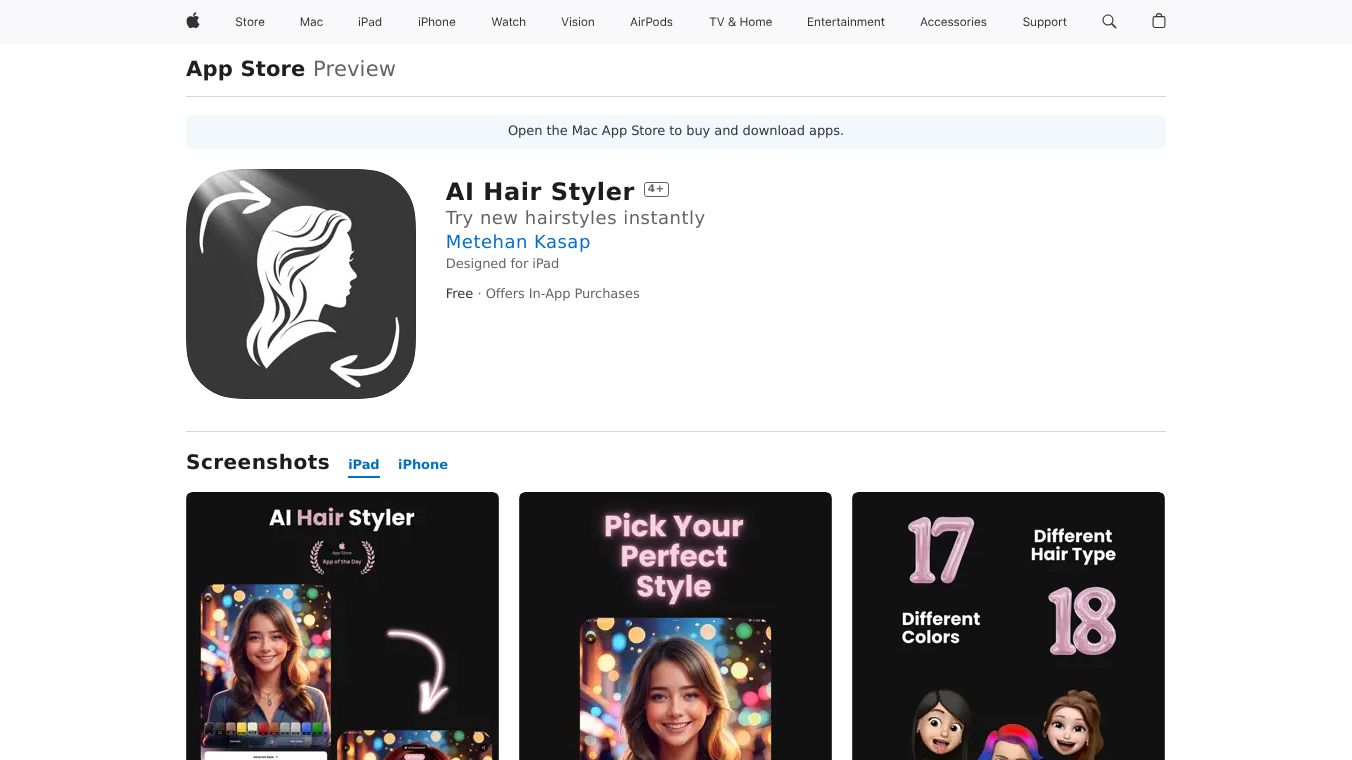Click the 'AI Hair Styler' title text
1352x760 pixels.
[540, 191]
